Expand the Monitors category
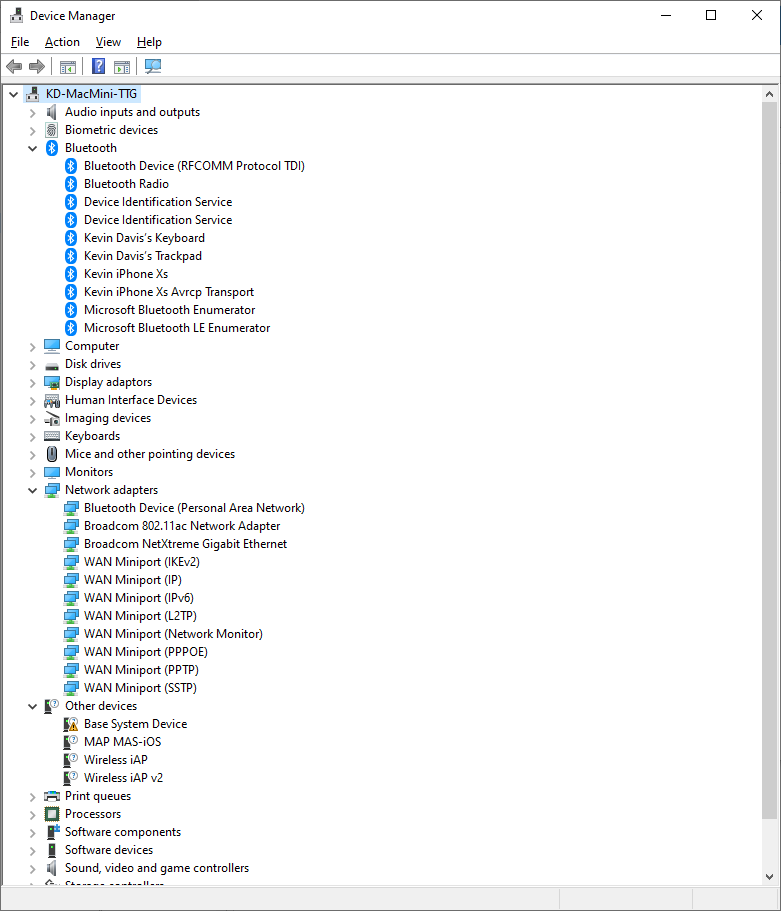Screen dimensions: 781x911 pos(33,473)
